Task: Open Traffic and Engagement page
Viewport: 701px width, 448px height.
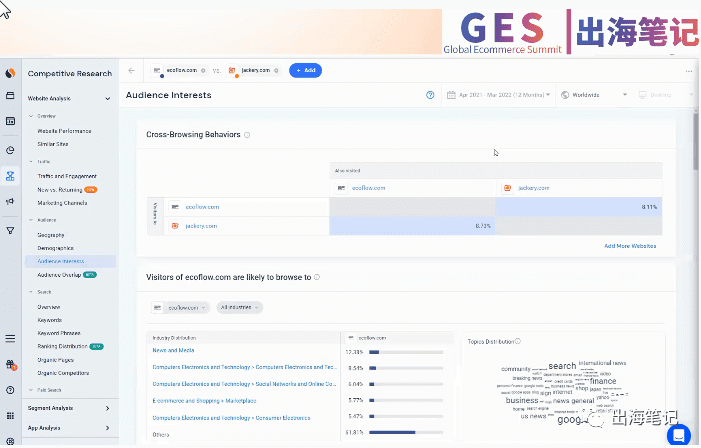Action: (x=67, y=176)
